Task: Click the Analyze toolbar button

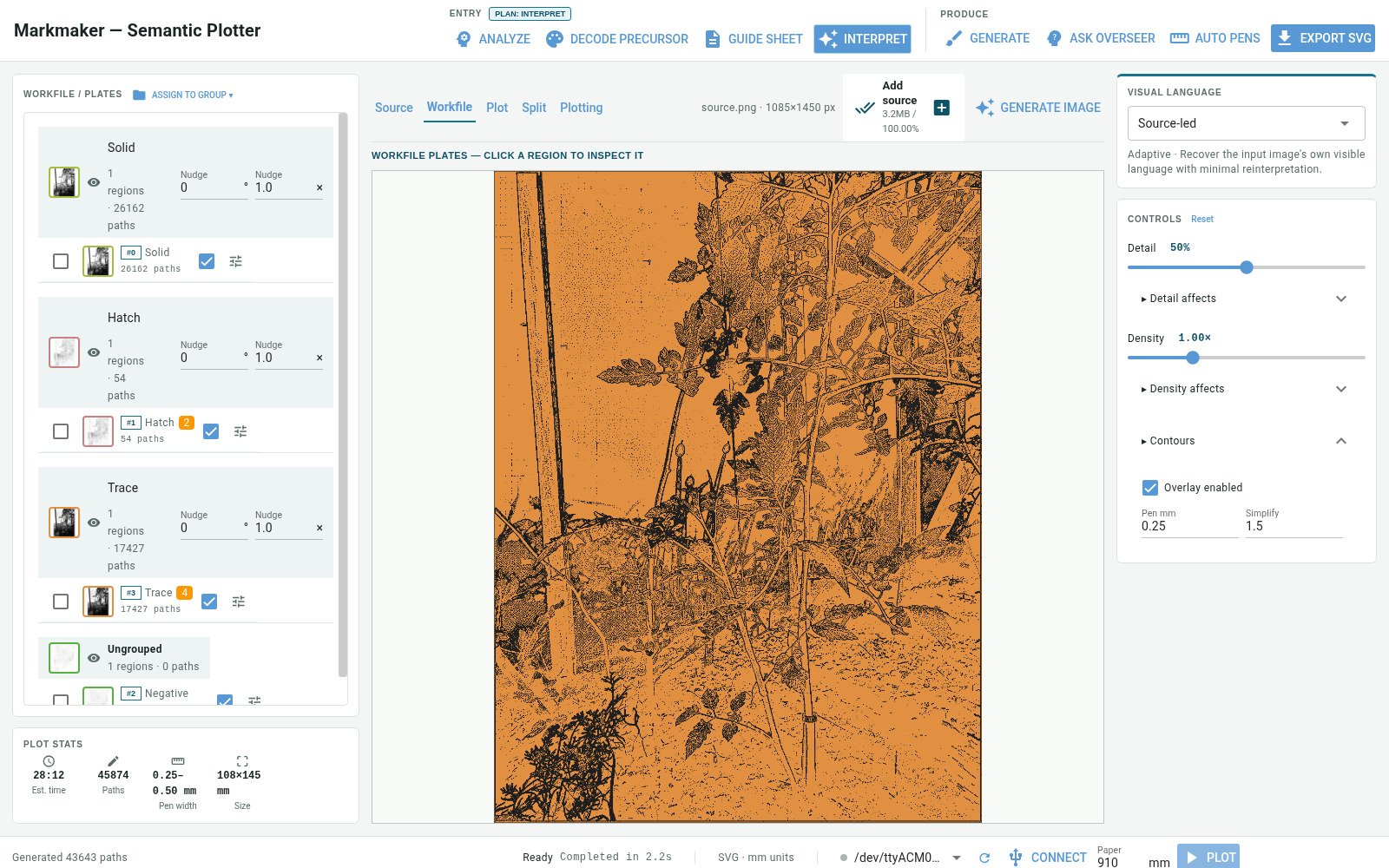Action: tap(493, 39)
